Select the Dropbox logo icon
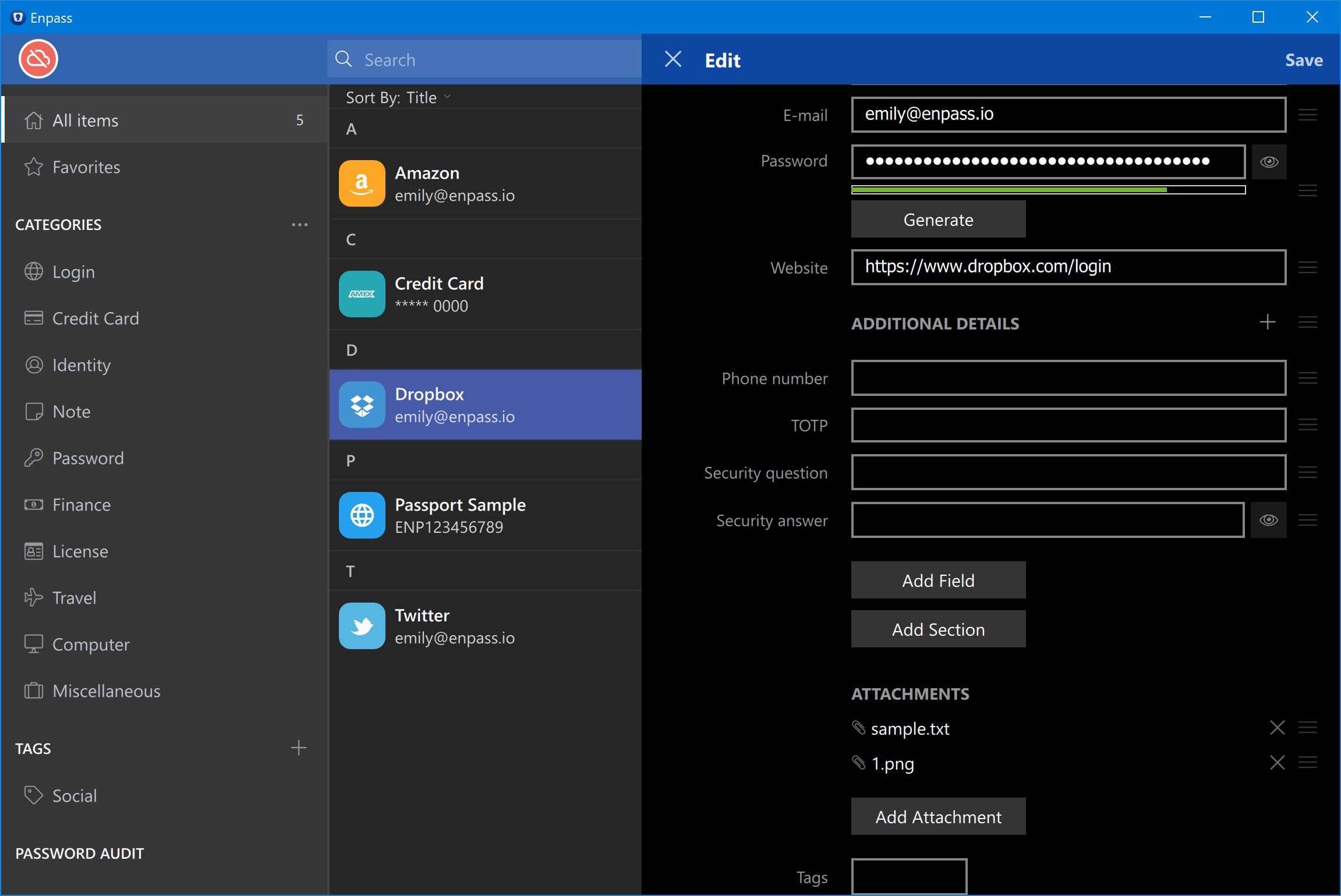Viewport: 1341px width, 896px height. click(x=362, y=405)
